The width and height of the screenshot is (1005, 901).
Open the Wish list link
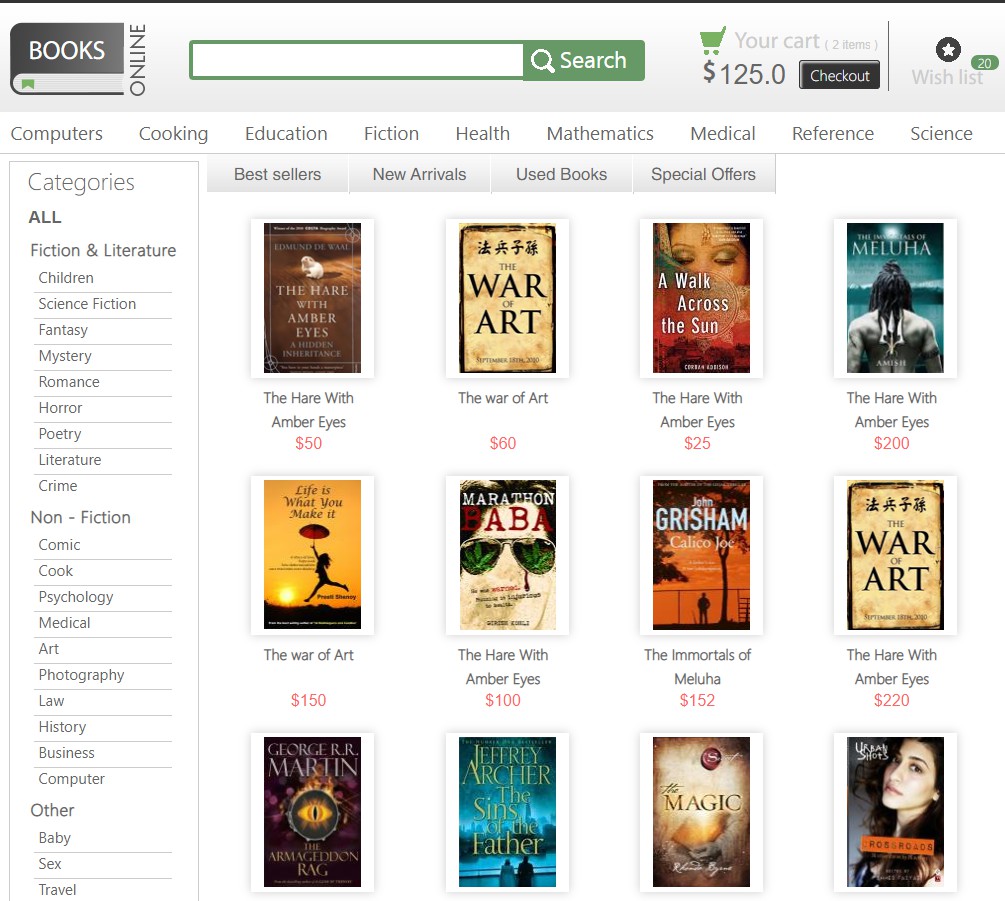(x=947, y=77)
